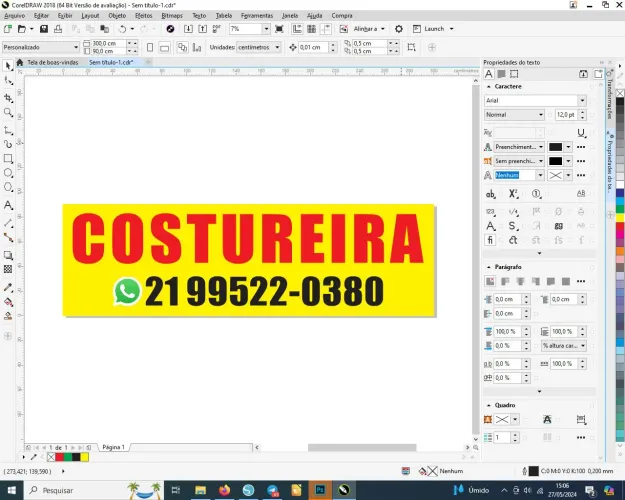The width and height of the screenshot is (625, 500).
Task: Toggle center paragraph alignment
Action: [x=520, y=281]
